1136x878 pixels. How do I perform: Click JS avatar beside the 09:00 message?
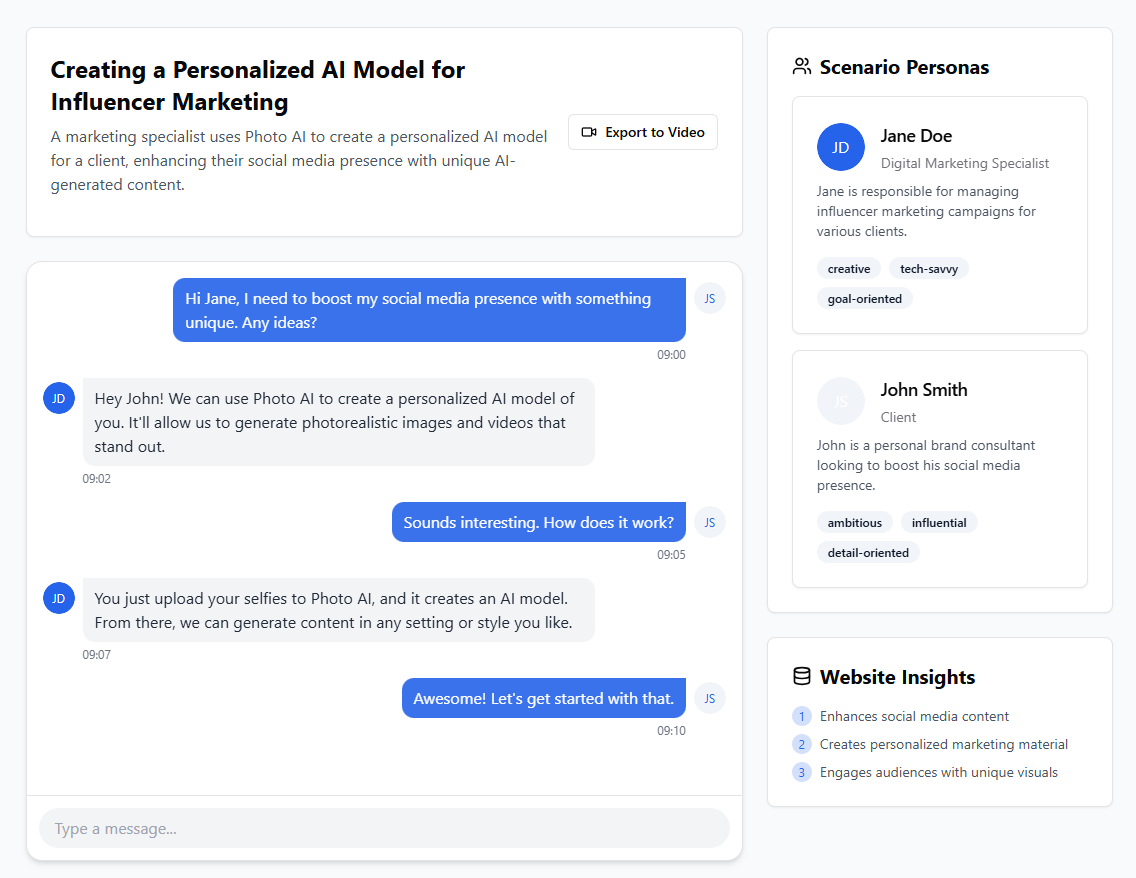pyautogui.click(x=710, y=298)
